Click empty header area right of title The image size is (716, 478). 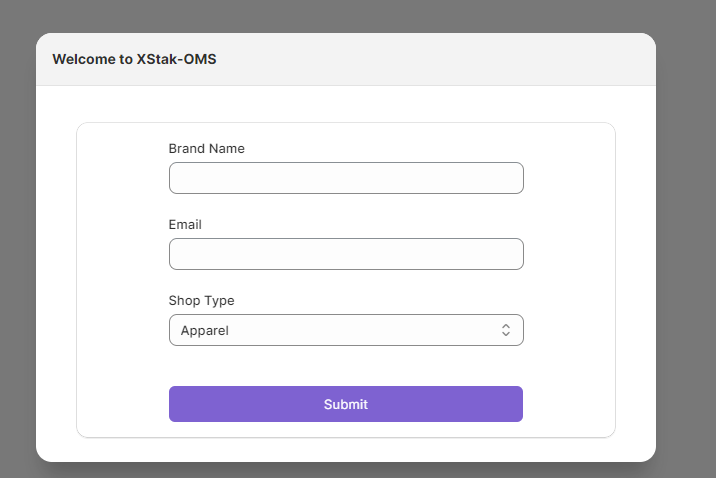(450, 59)
